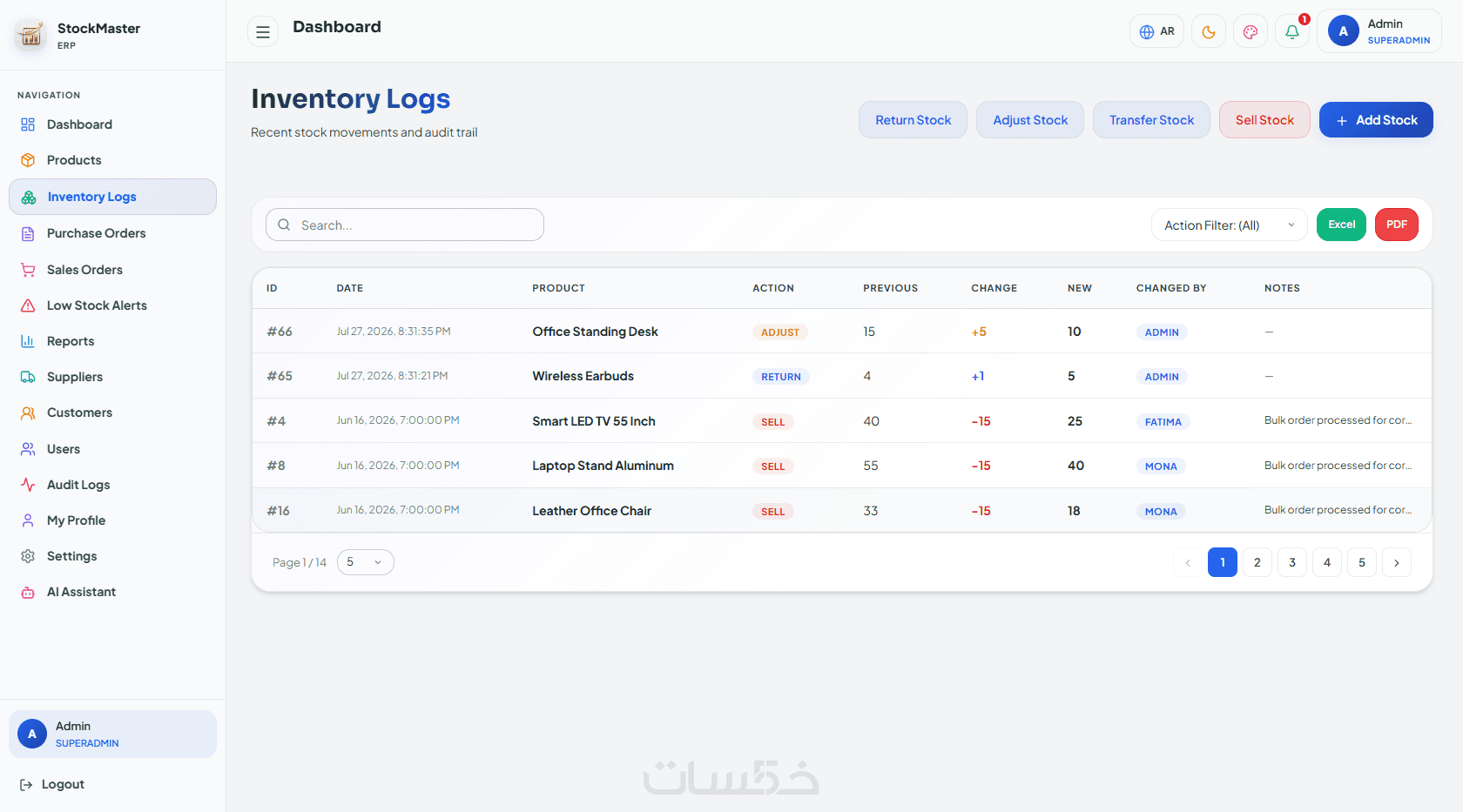Click the My Profile person icon
This screenshot has width=1463, height=812.
click(x=28, y=520)
